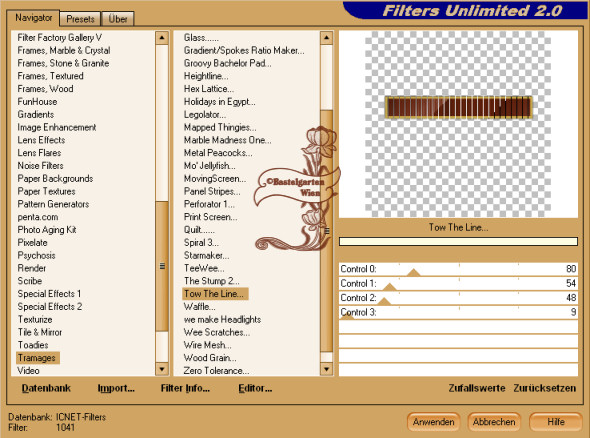This screenshot has height=438, width=590.
Task: Click the Abbrechen button
Action: pos(494,422)
